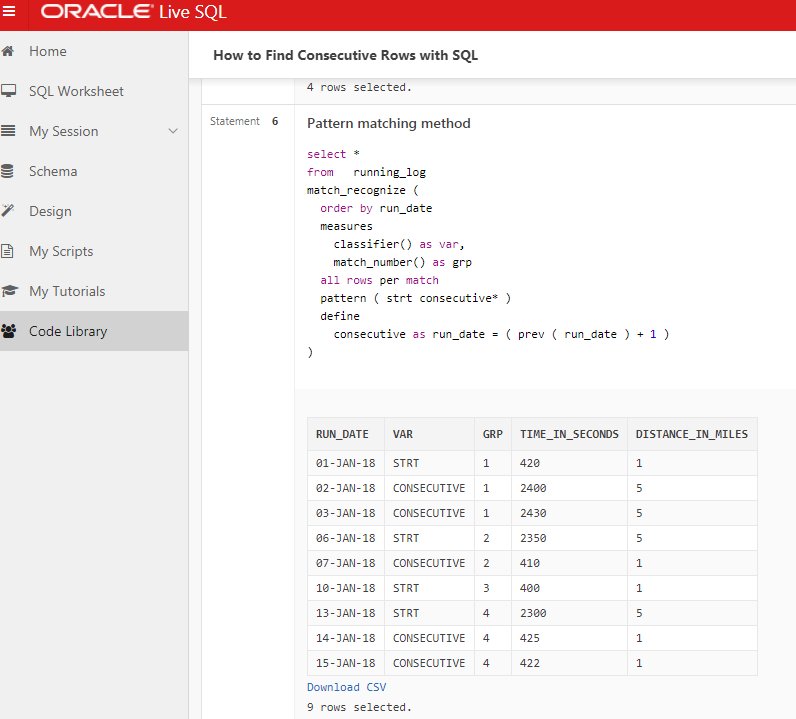Click the page title 'How to Find Consecutive Rows with SQL'
The width and height of the screenshot is (796, 719).
click(x=345, y=55)
